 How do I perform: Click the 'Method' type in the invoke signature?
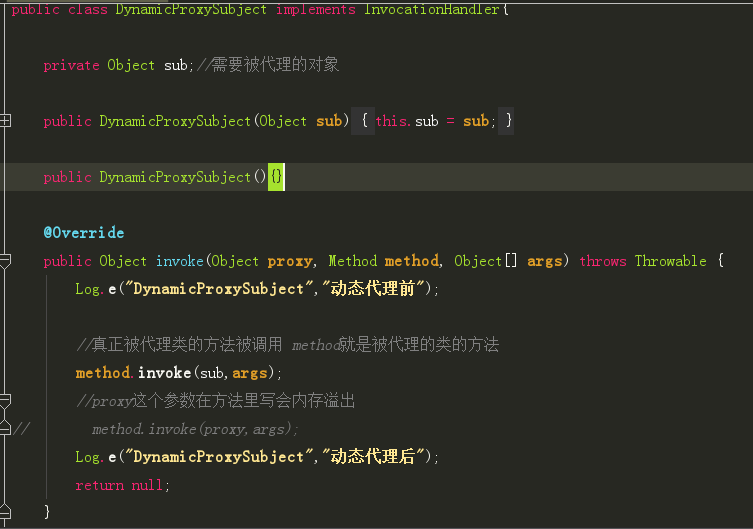[352, 261]
